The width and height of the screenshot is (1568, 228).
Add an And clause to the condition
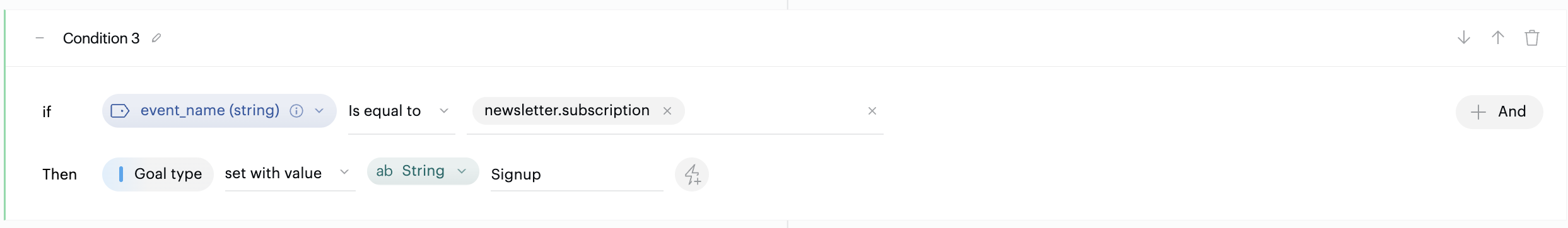click(x=1499, y=112)
